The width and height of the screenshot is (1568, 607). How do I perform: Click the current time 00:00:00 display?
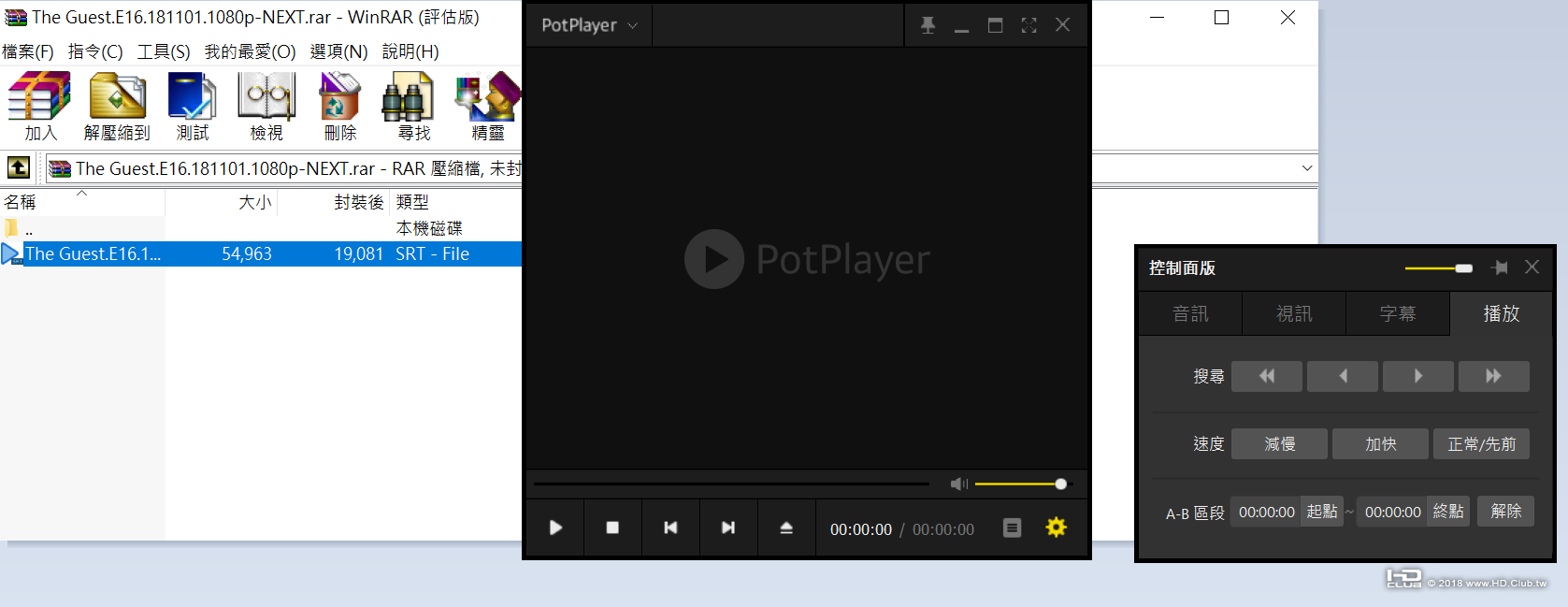point(861,529)
